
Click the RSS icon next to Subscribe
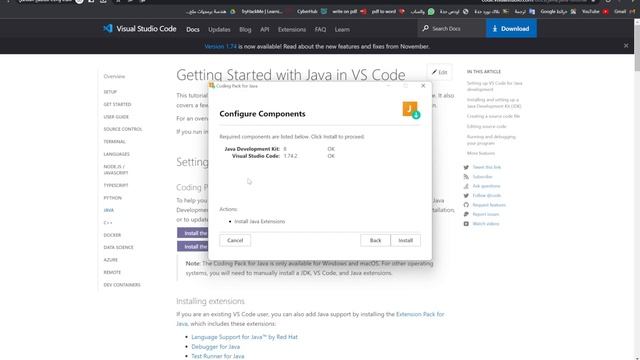pyautogui.click(x=466, y=177)
